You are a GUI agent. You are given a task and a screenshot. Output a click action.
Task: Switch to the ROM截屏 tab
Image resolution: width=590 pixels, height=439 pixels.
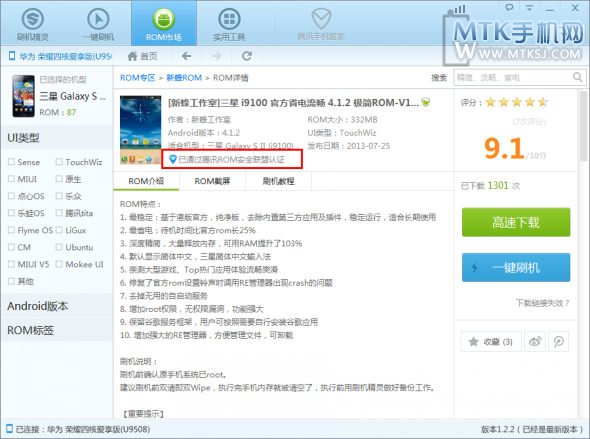click(x=212, y=181)
